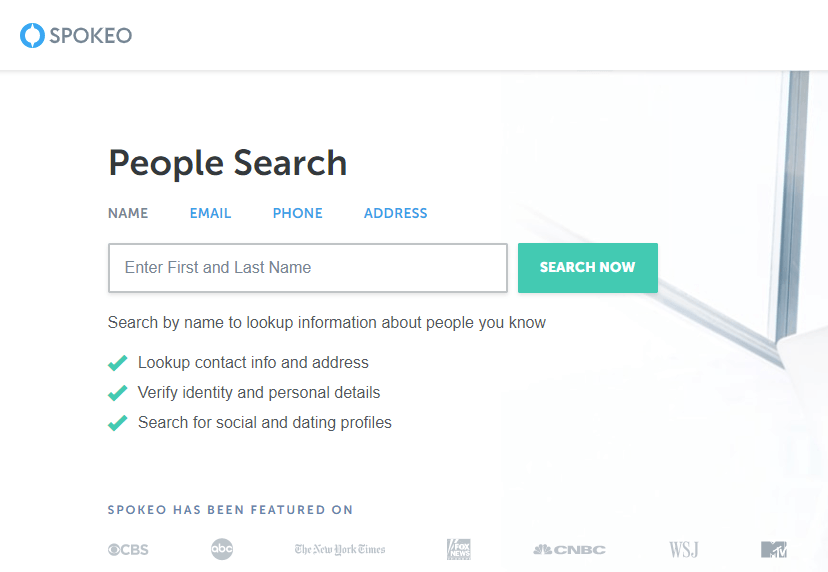Click the WSJ logo
This screenshot has height=572, width=828.
(684, 549)
